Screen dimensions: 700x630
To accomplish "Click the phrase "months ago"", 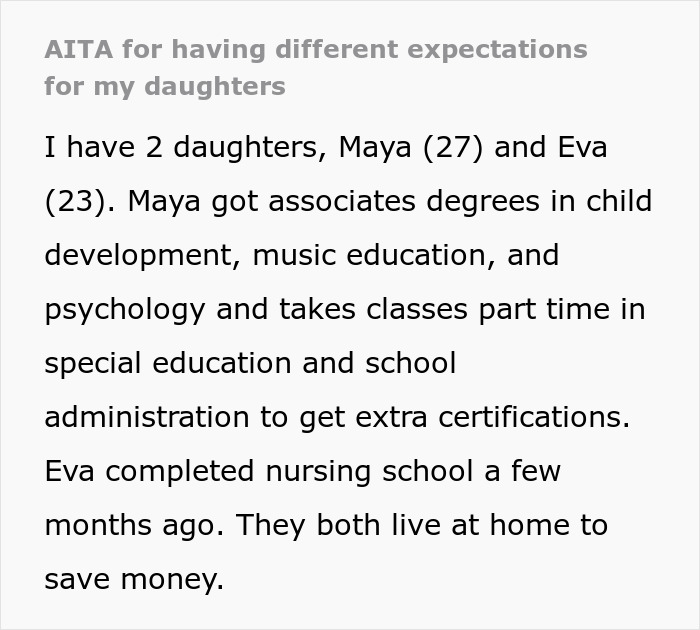I will pos(132,526).
